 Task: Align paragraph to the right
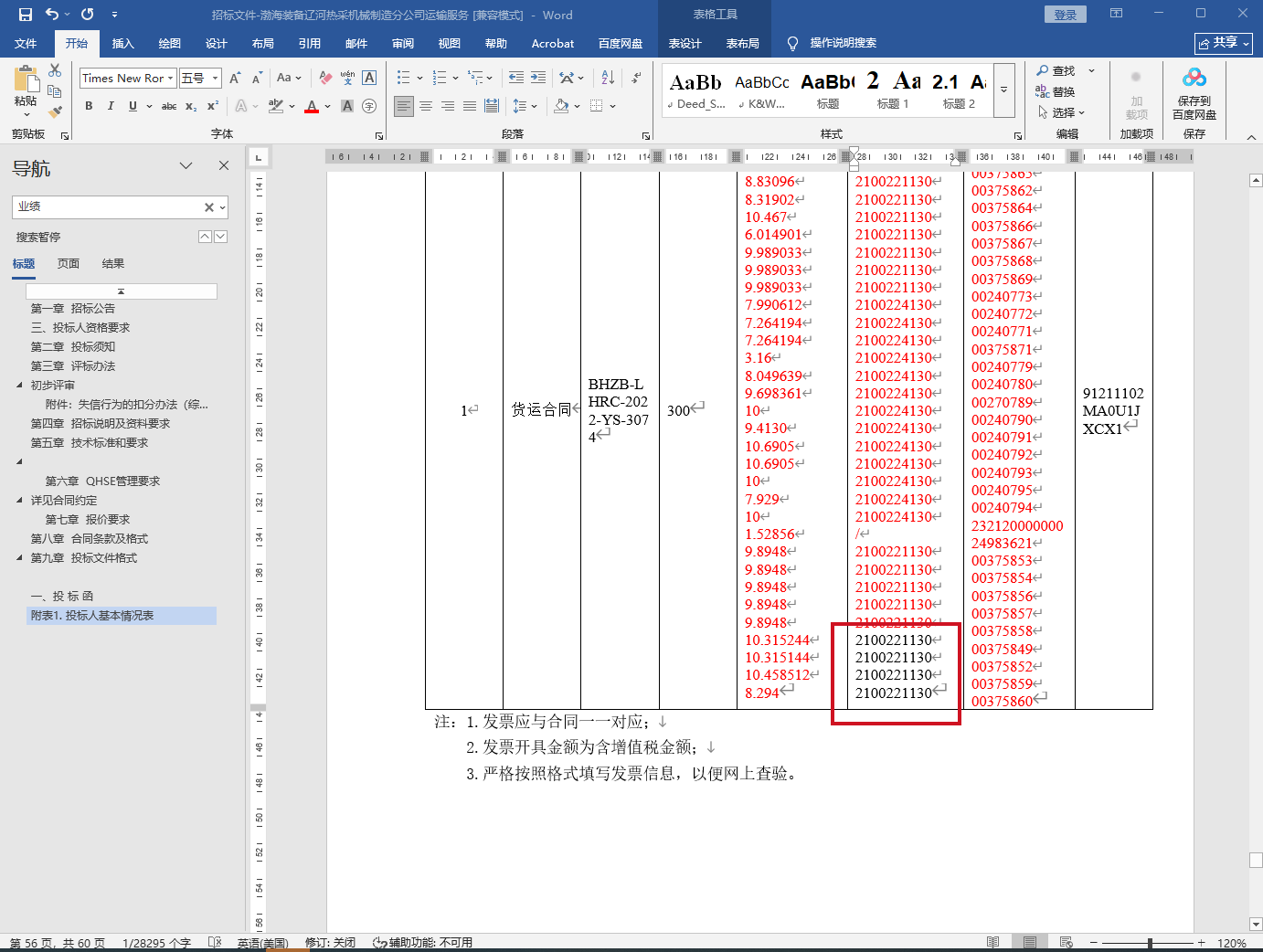tap(448, 106)
